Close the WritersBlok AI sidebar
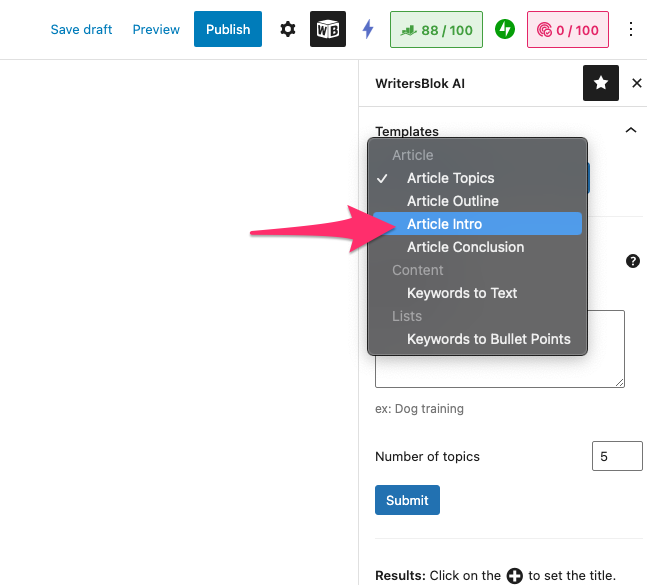 636,83
